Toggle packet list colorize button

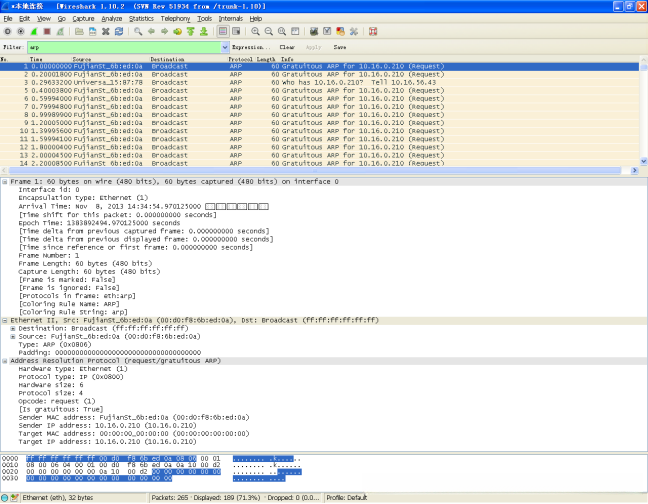point(223,31)
